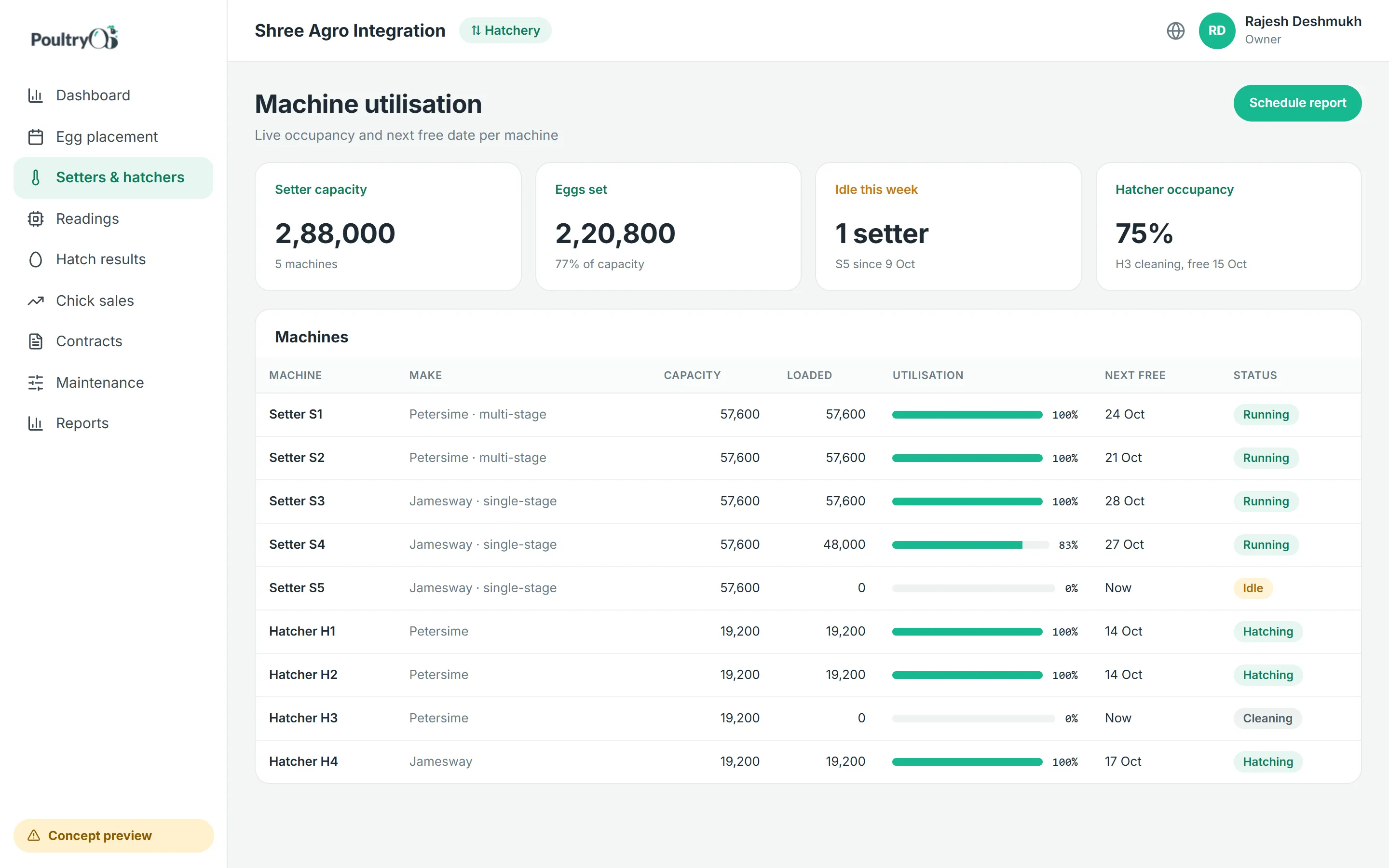Click the Hatch results egg icon

click(x=36, y=259)
